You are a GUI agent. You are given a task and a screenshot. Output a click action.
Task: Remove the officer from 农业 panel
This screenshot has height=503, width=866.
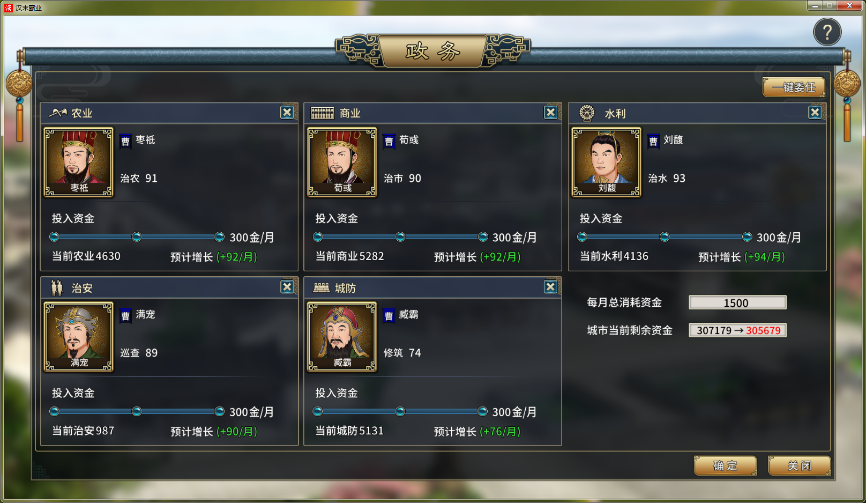[x=287, y=113]
